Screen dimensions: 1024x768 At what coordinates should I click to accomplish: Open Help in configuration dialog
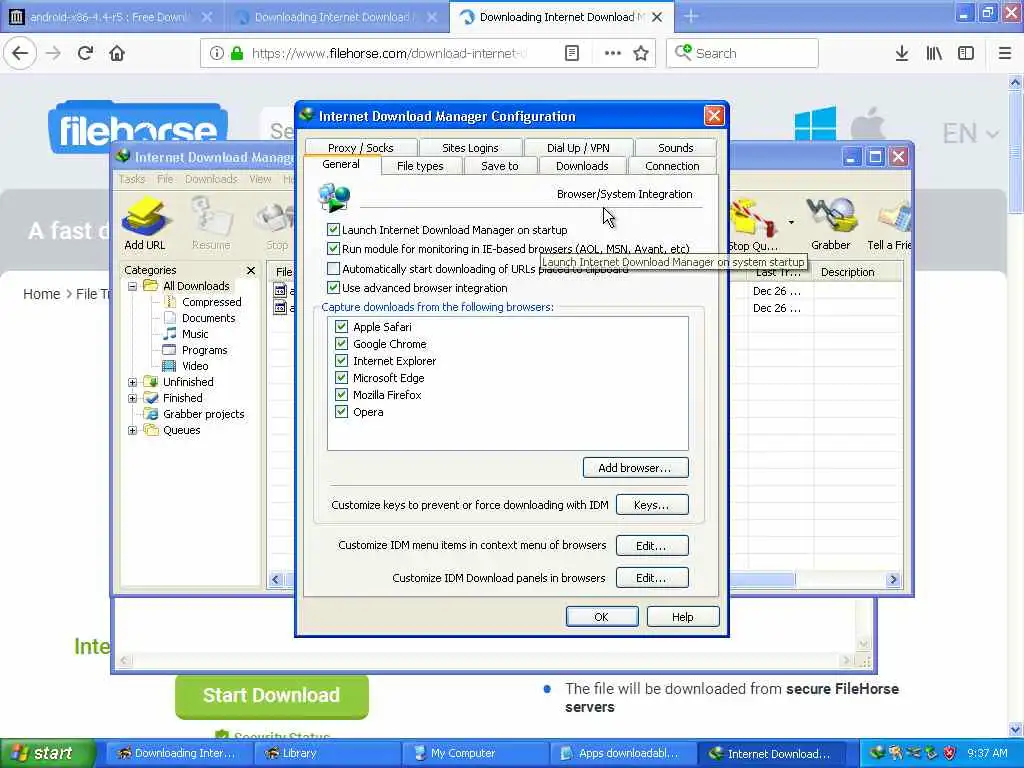coord(683,616)
